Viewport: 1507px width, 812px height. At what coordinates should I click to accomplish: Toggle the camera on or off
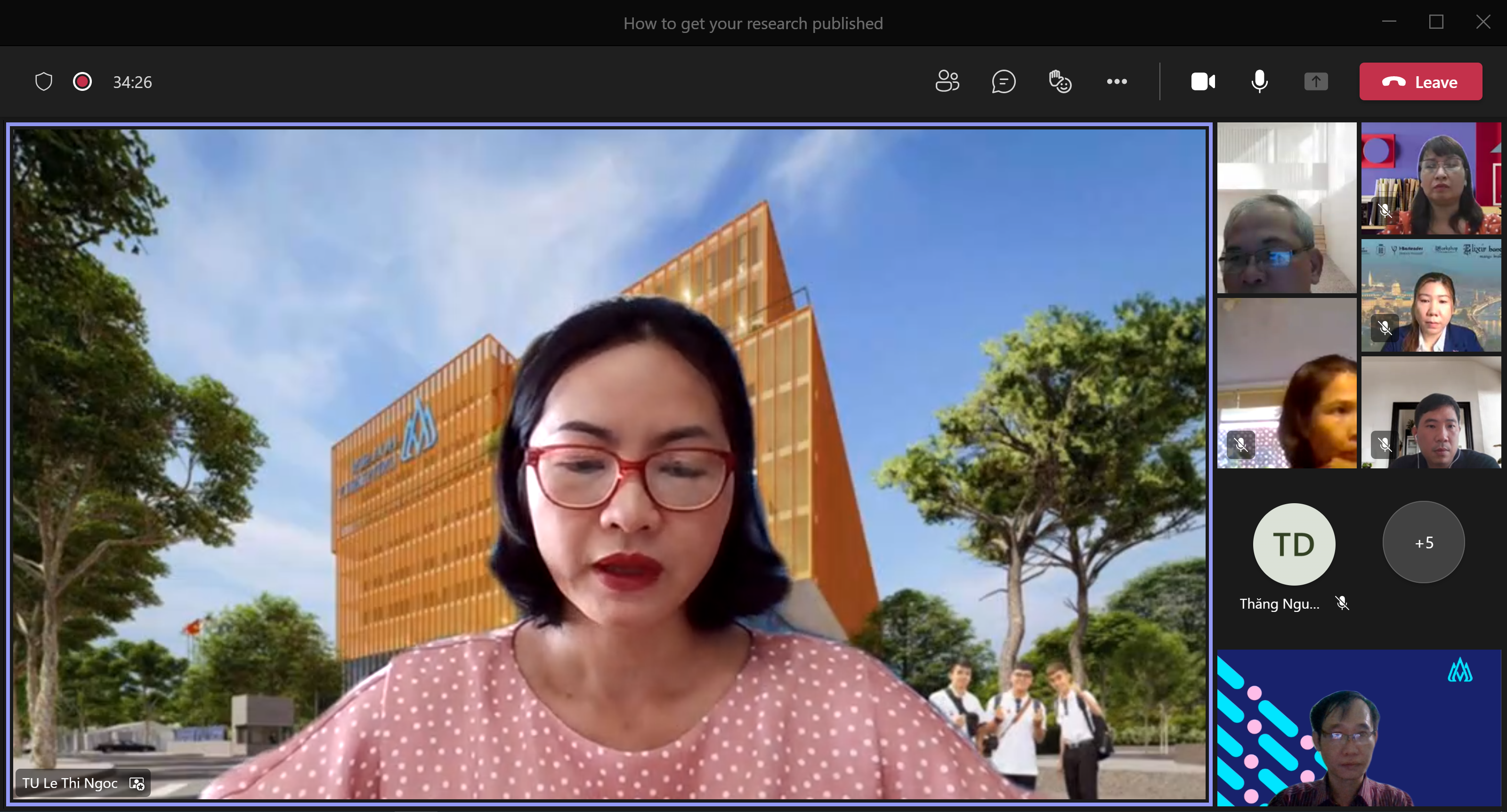1203,81
